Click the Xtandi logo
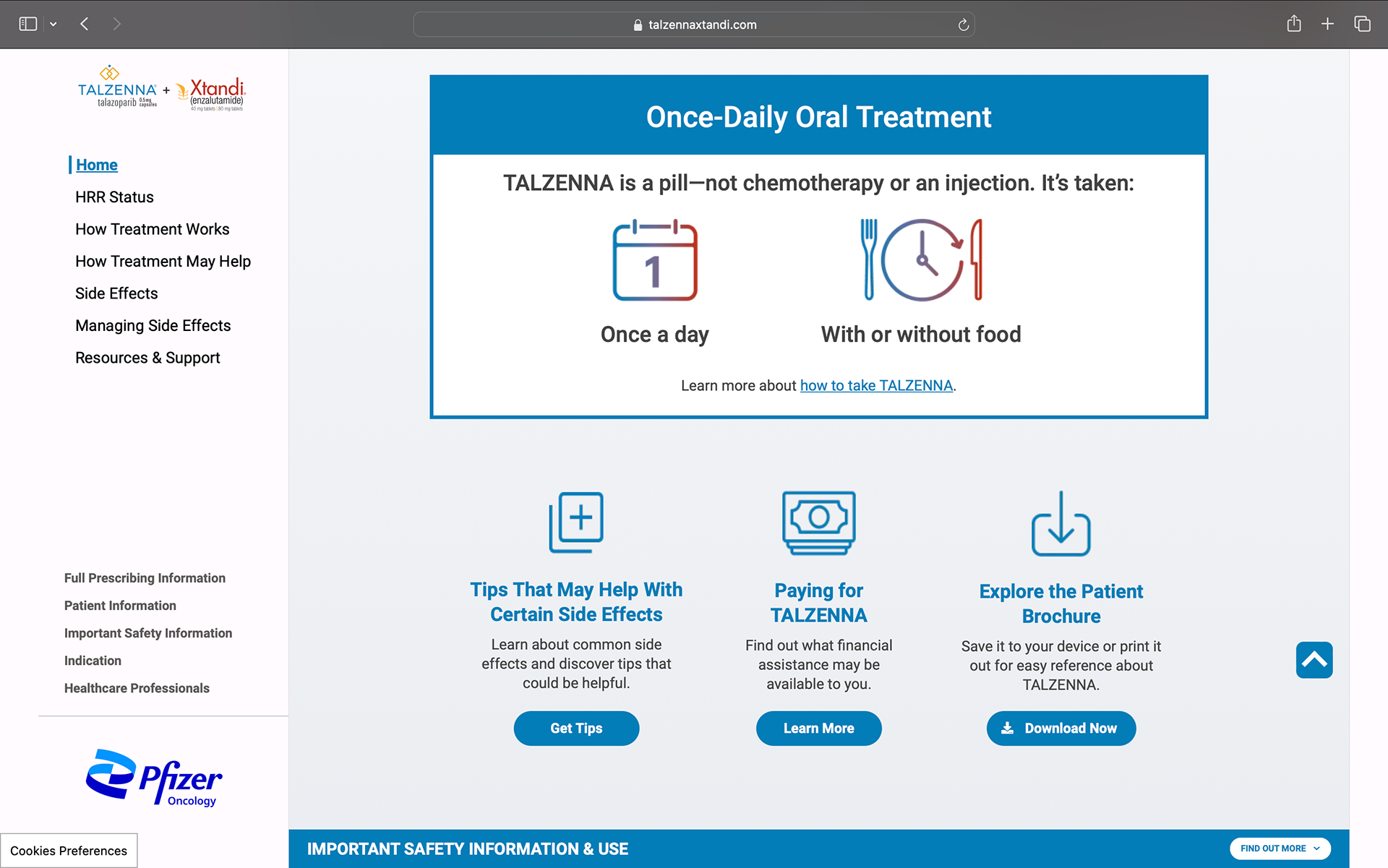Screen dimensions: 1388x868 [x=211, y=94]
